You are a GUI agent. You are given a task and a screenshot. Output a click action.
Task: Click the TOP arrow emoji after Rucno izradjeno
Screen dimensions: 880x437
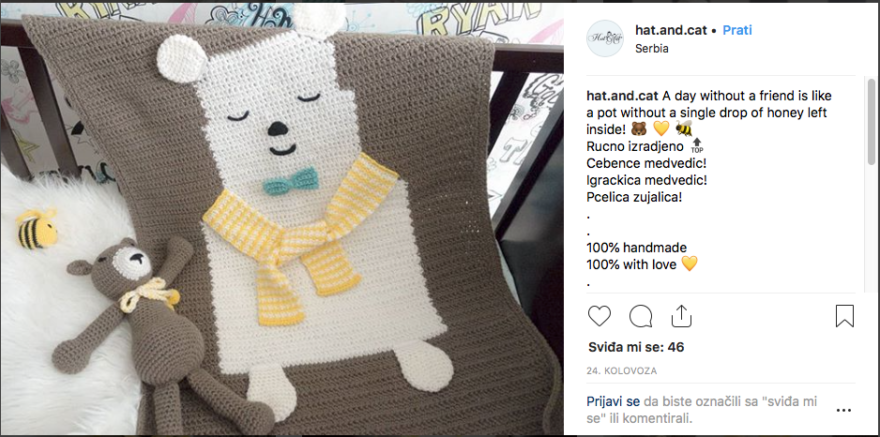[696, 146]
